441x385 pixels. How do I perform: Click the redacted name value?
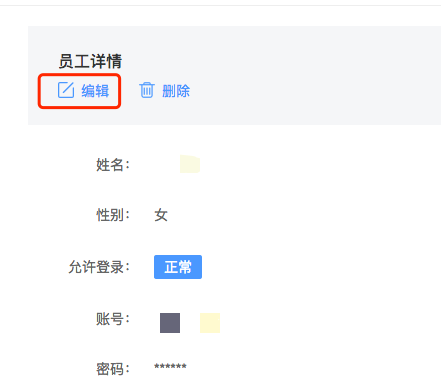point(190,164)
